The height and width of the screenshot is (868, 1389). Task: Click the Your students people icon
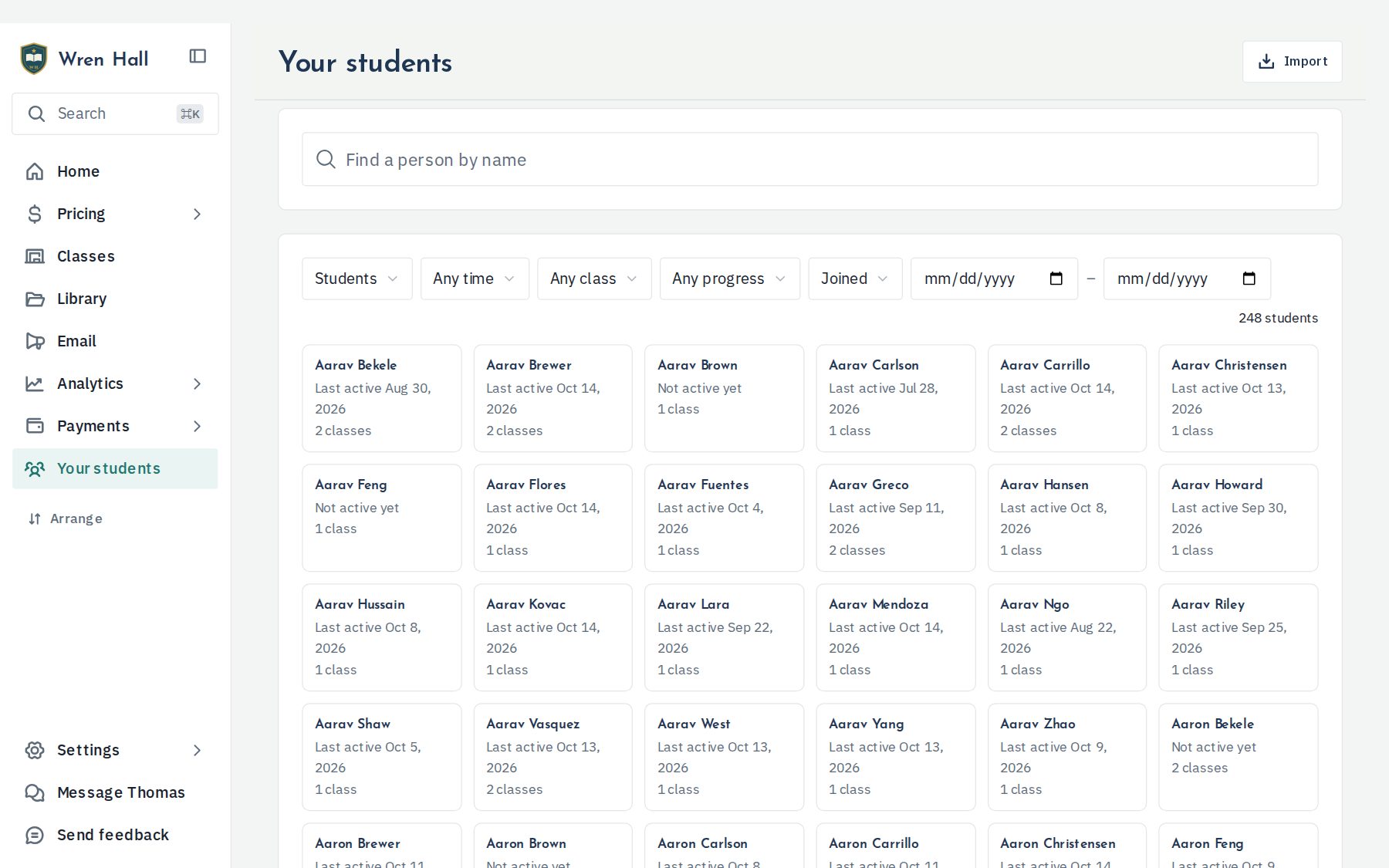coord(35,468)
